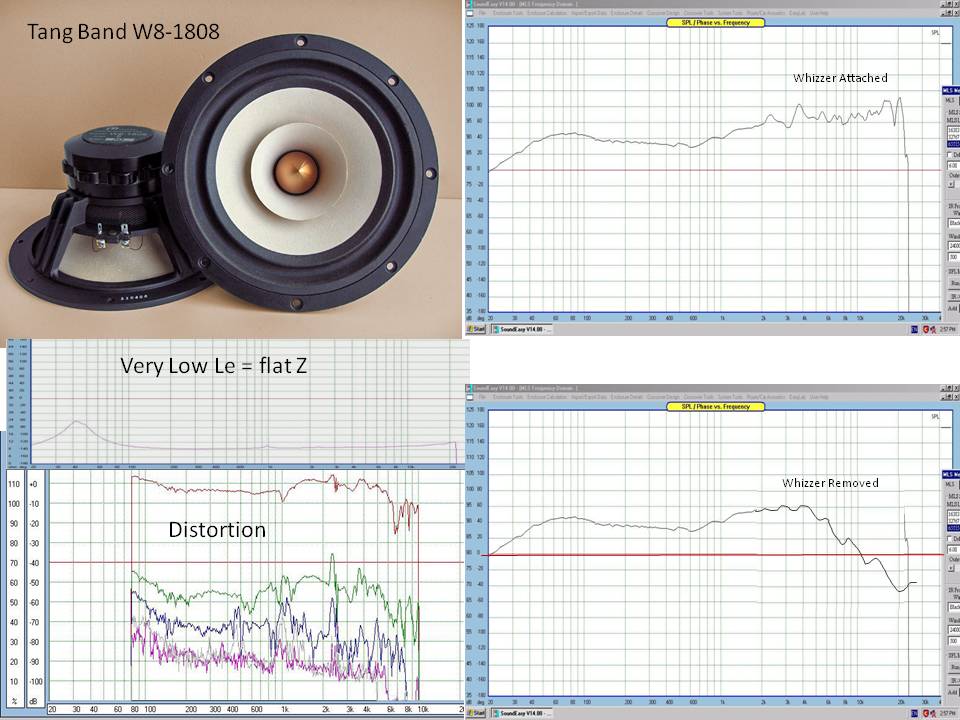Click the SoundEasy title bar icon of the upper window
The image size is (960, 720).
(469, 4)
